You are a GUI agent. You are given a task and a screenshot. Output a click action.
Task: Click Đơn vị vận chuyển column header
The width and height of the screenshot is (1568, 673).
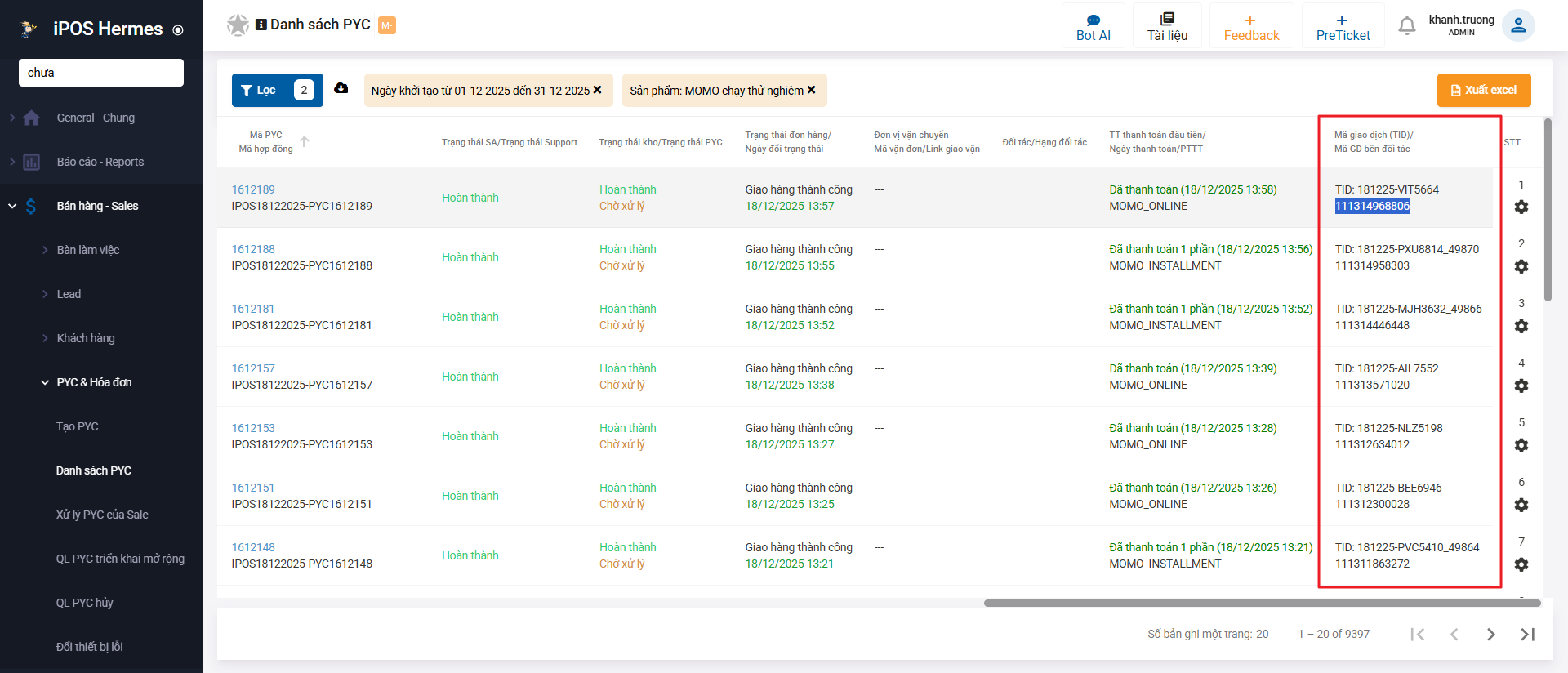927,142
